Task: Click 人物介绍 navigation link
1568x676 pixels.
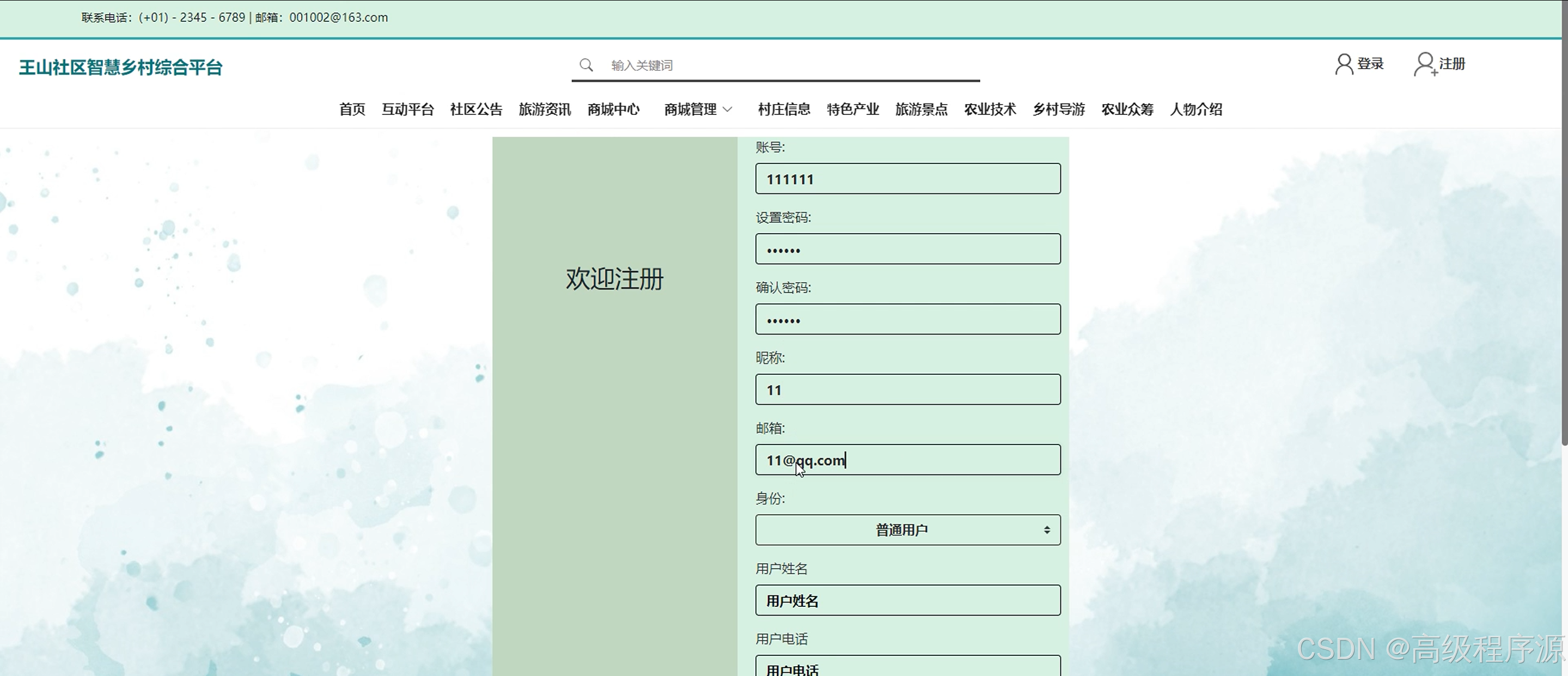Action: [1196, 109]
